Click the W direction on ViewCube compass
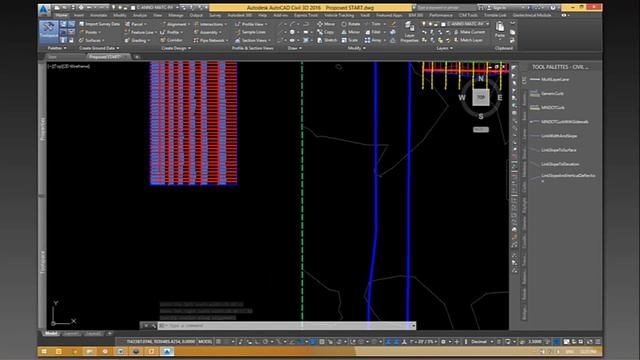The width and height of the screenshot is (640, 360). pos(462,98)
